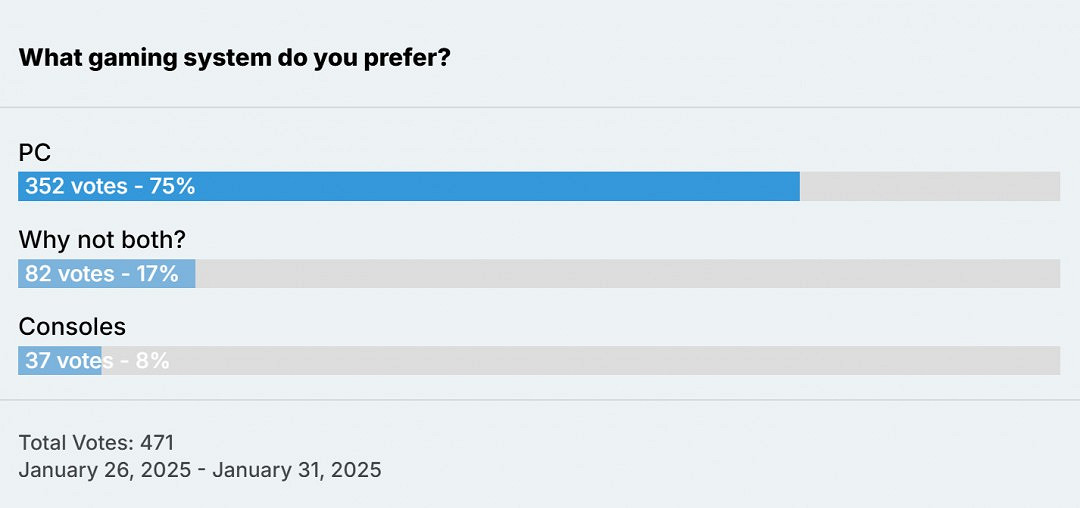Select the "Why not both?" option label
The width and height of the screenshot is (1080, 508).
103,240
